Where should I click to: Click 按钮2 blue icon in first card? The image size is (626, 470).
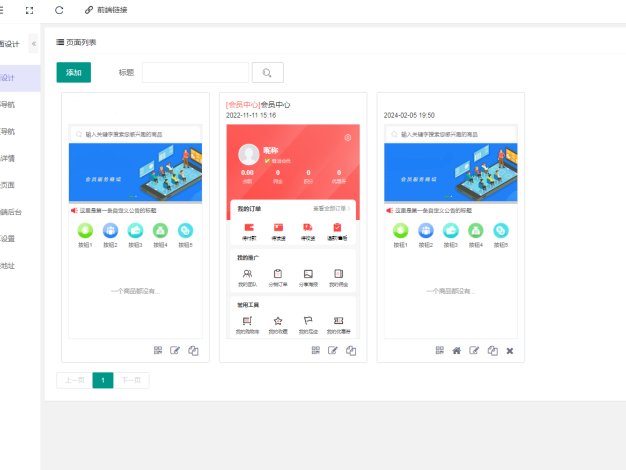tap(110, 231)
